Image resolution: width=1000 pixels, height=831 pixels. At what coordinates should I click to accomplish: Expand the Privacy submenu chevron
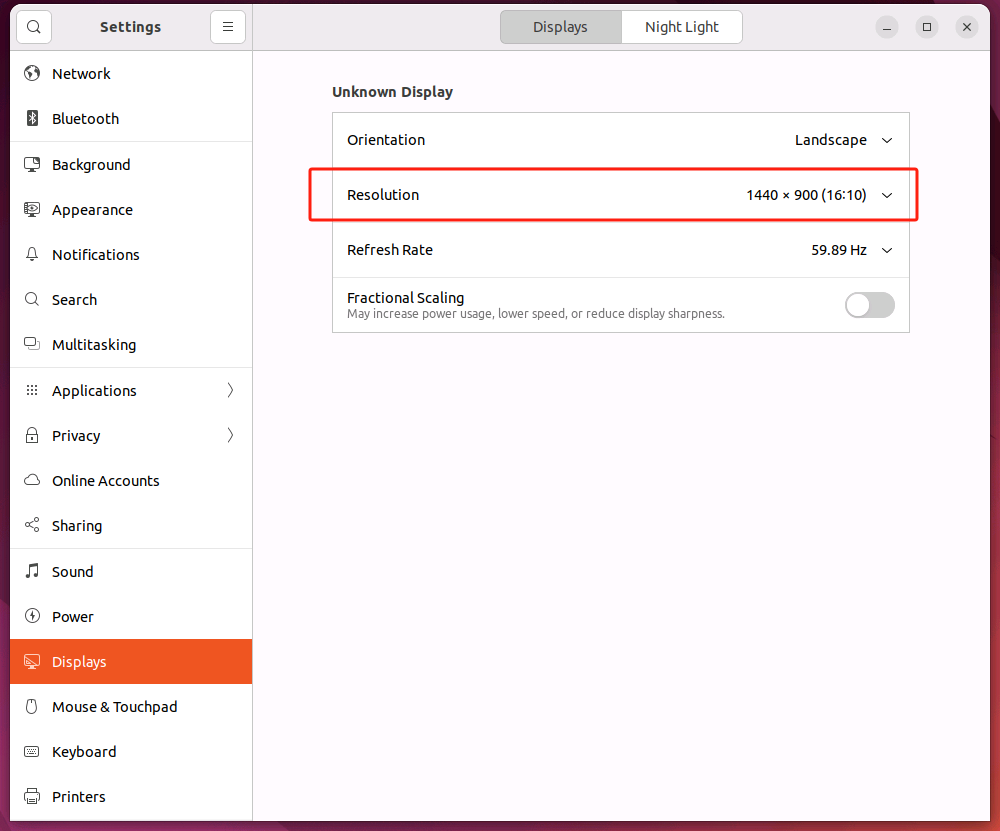pos(230,436)
